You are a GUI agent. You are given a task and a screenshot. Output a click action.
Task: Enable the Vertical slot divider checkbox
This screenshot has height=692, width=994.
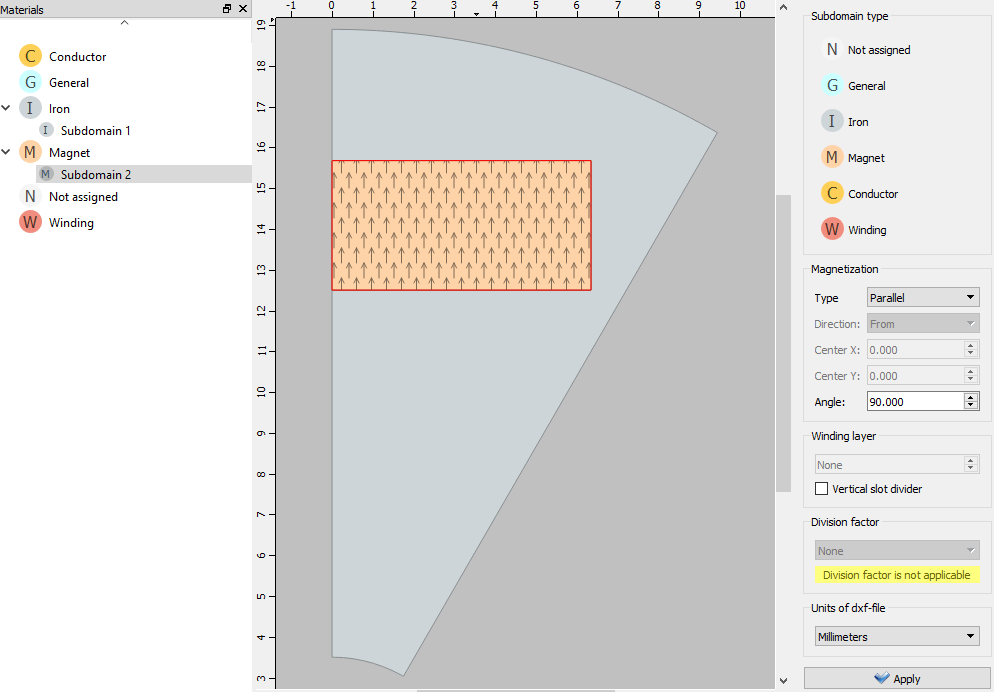click(x=822, y=489)
